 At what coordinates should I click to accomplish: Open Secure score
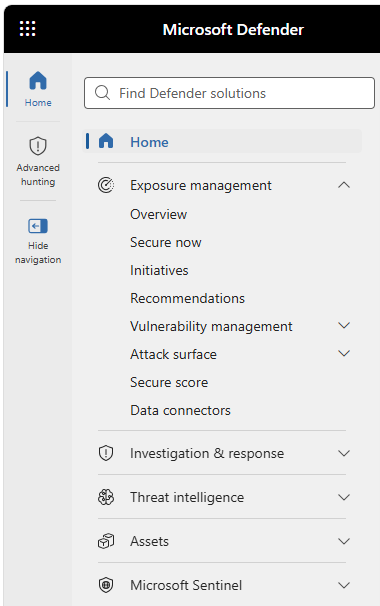tap(169, 382)
